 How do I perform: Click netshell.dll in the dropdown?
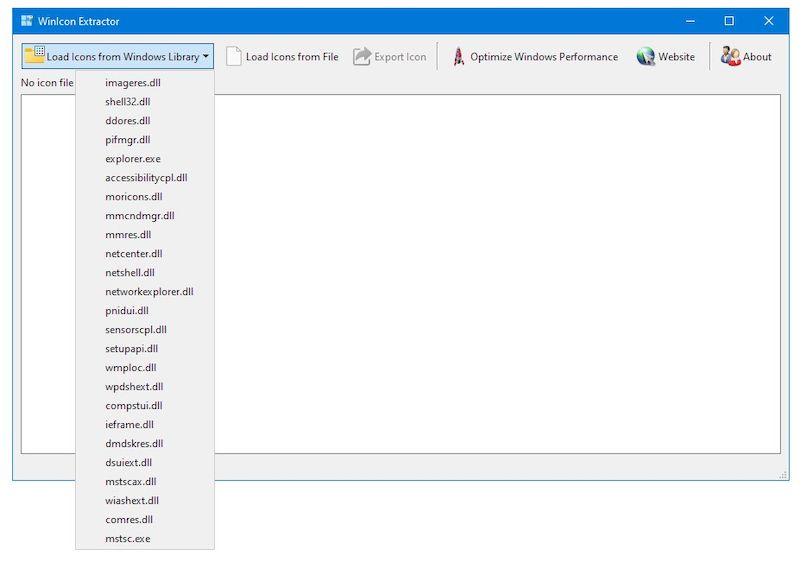click(x=145, y=272)
